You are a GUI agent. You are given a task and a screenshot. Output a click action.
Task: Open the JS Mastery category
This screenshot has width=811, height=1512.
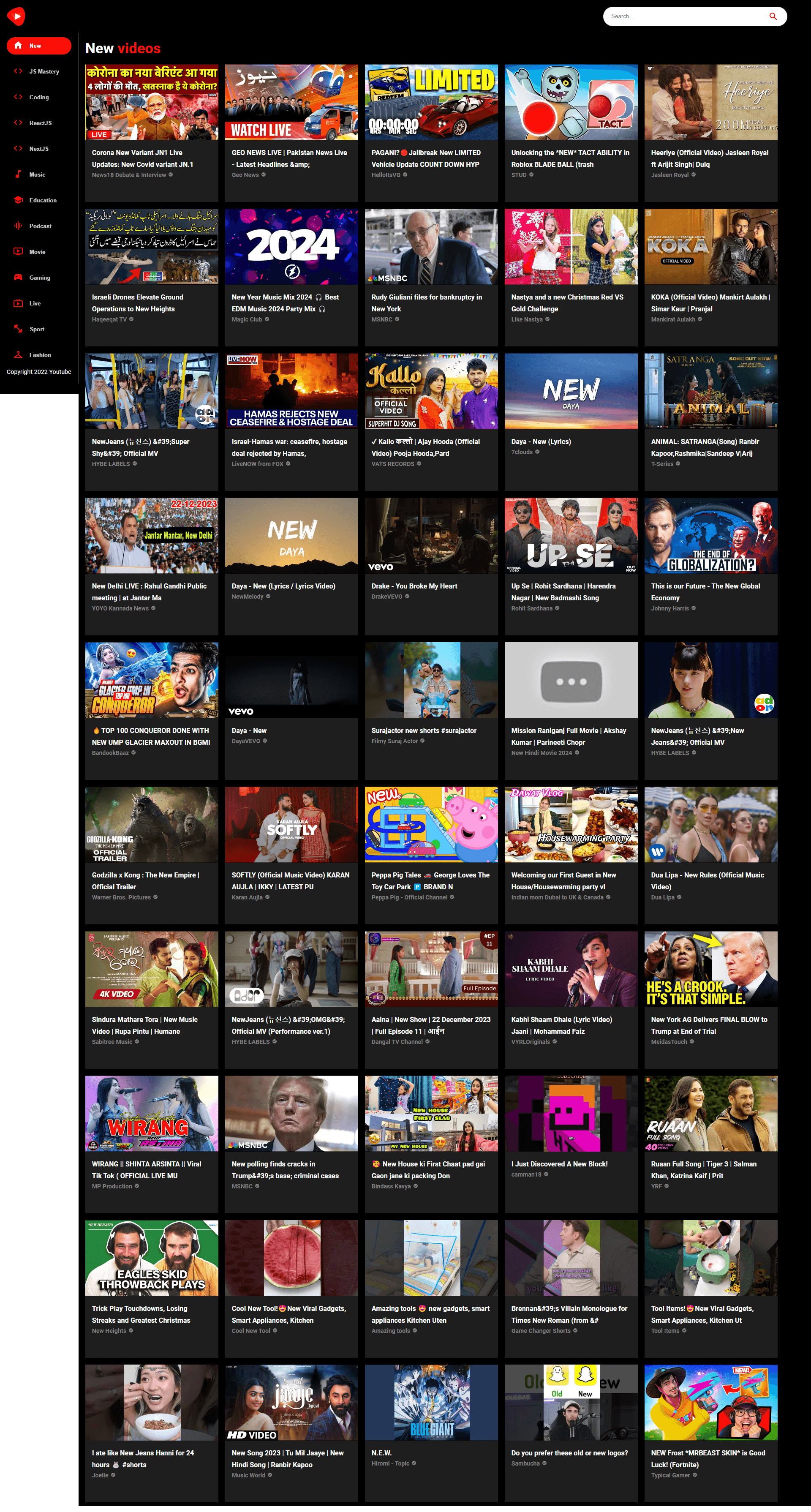tap(39, 72)
